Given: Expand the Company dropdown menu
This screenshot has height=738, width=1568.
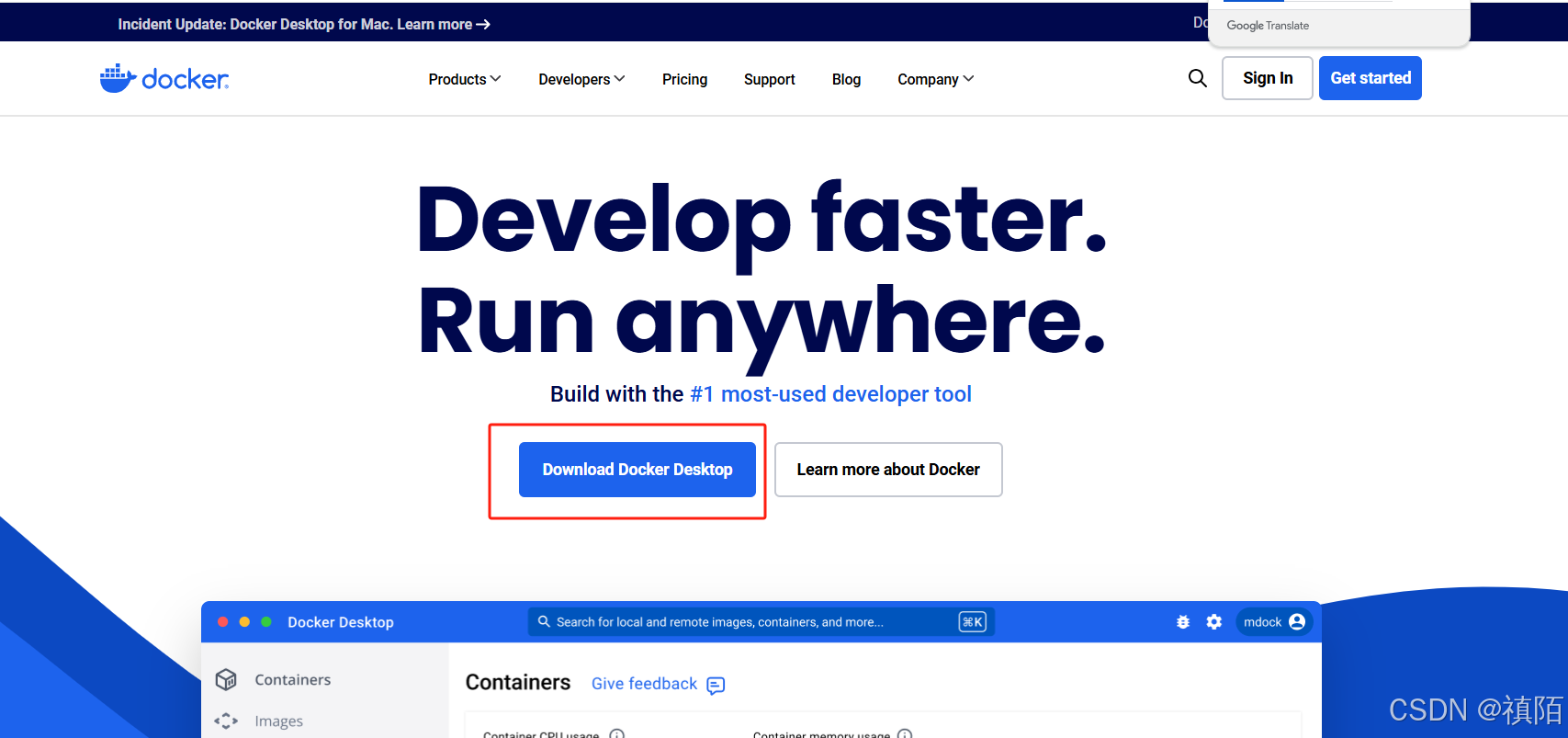Looking at the screenshot, I should [x=936, y=79].
